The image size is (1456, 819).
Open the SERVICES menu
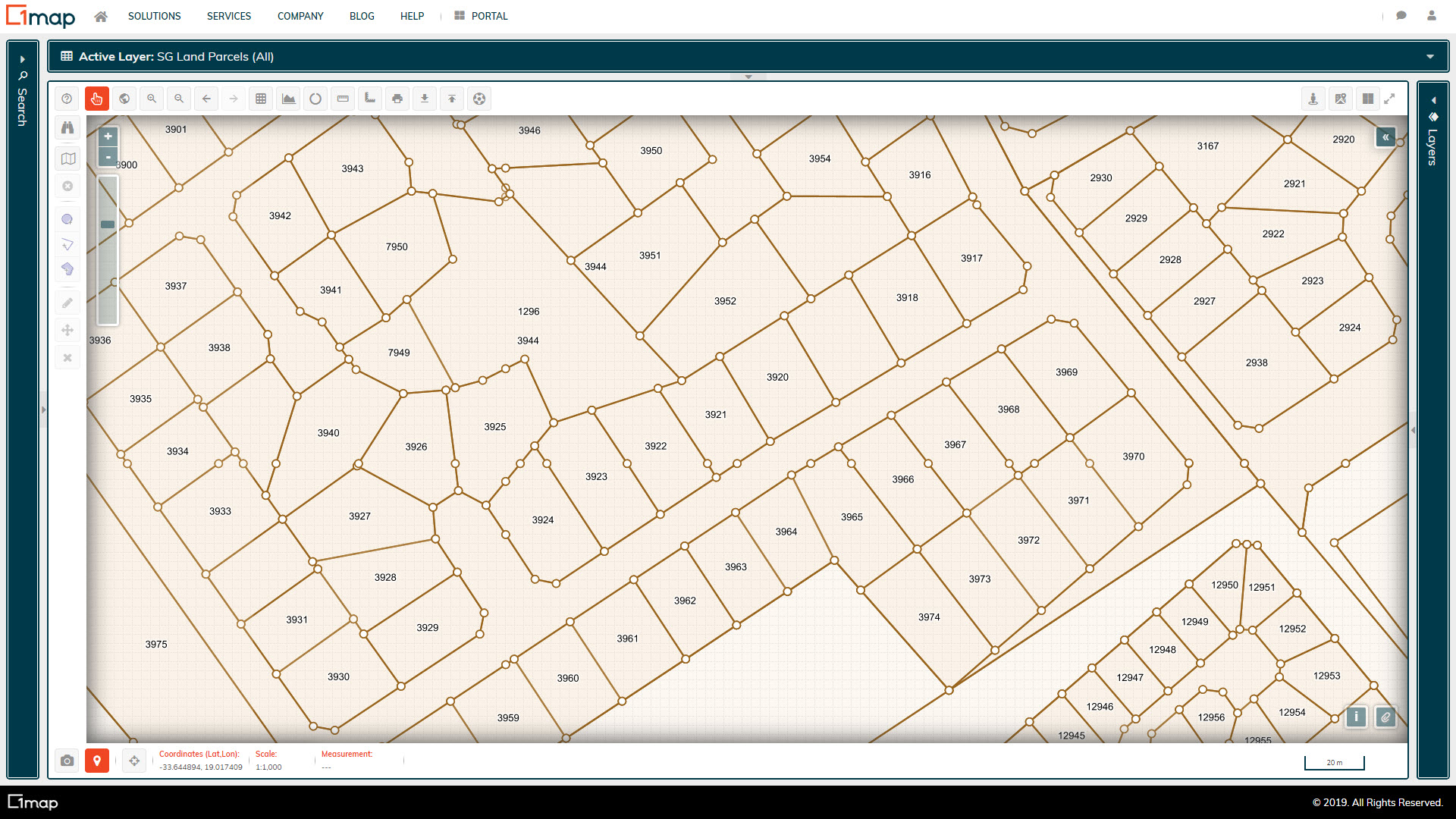click(229, 16)
